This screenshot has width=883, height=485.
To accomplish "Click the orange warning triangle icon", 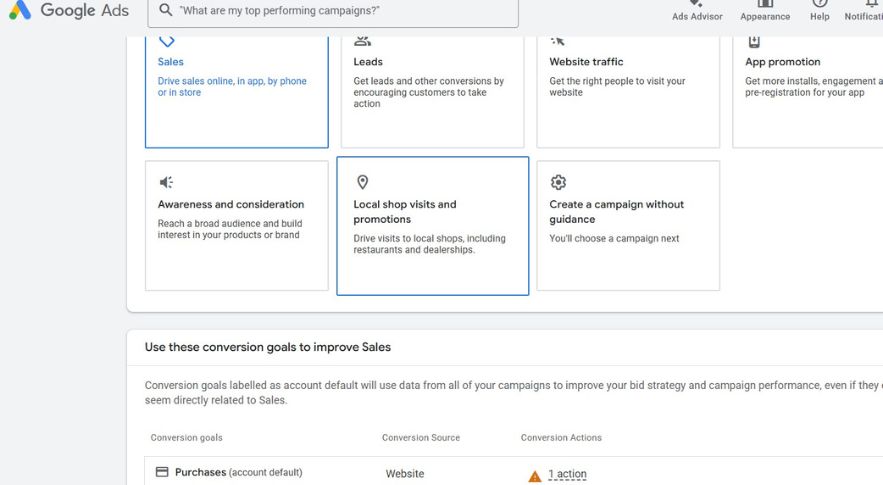I will [534, 476].
